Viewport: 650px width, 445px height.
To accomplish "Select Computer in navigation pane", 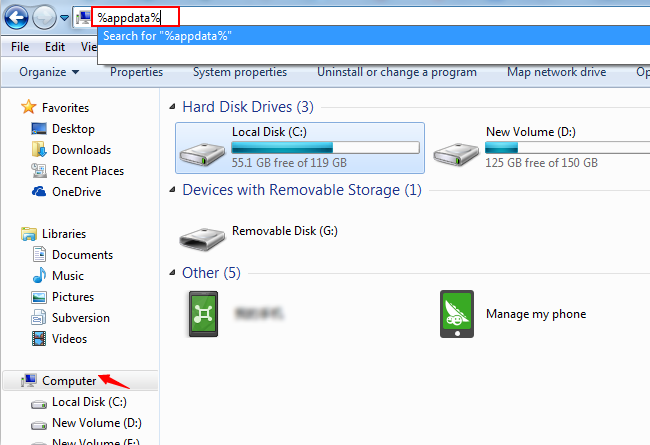I will tap(69, 381).
